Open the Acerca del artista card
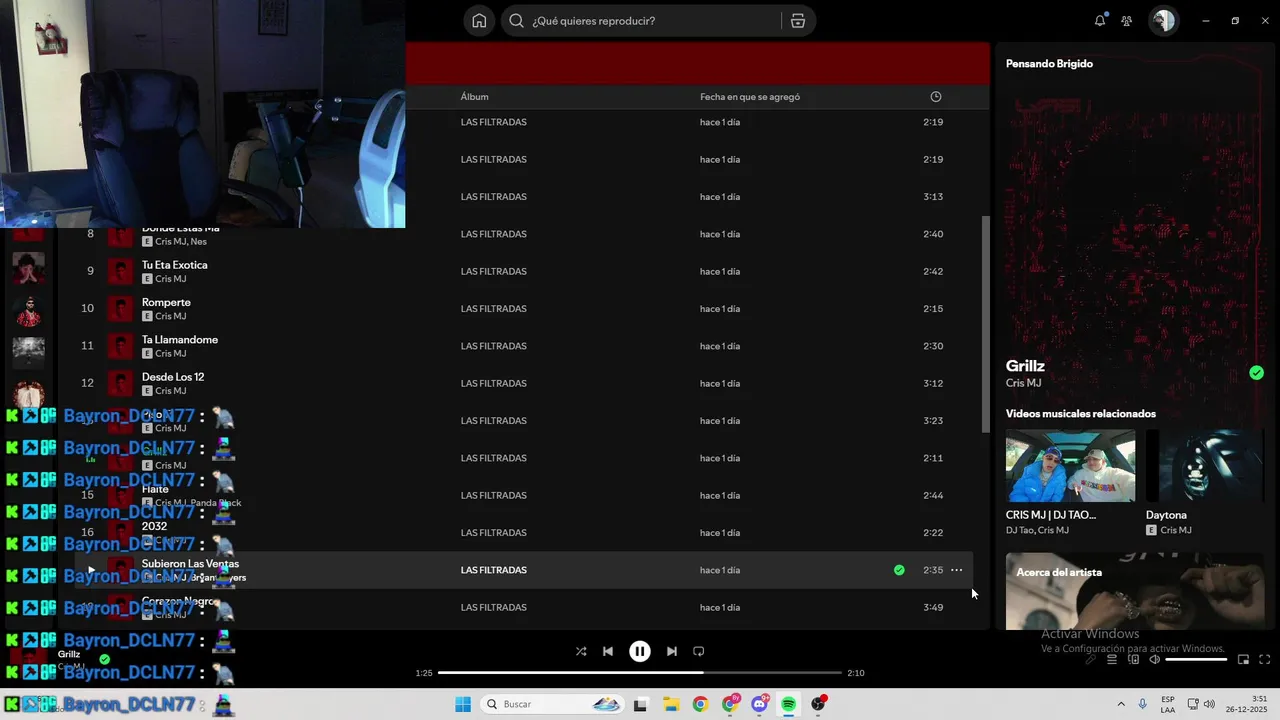1280x720 pixels. [1135, 591]
